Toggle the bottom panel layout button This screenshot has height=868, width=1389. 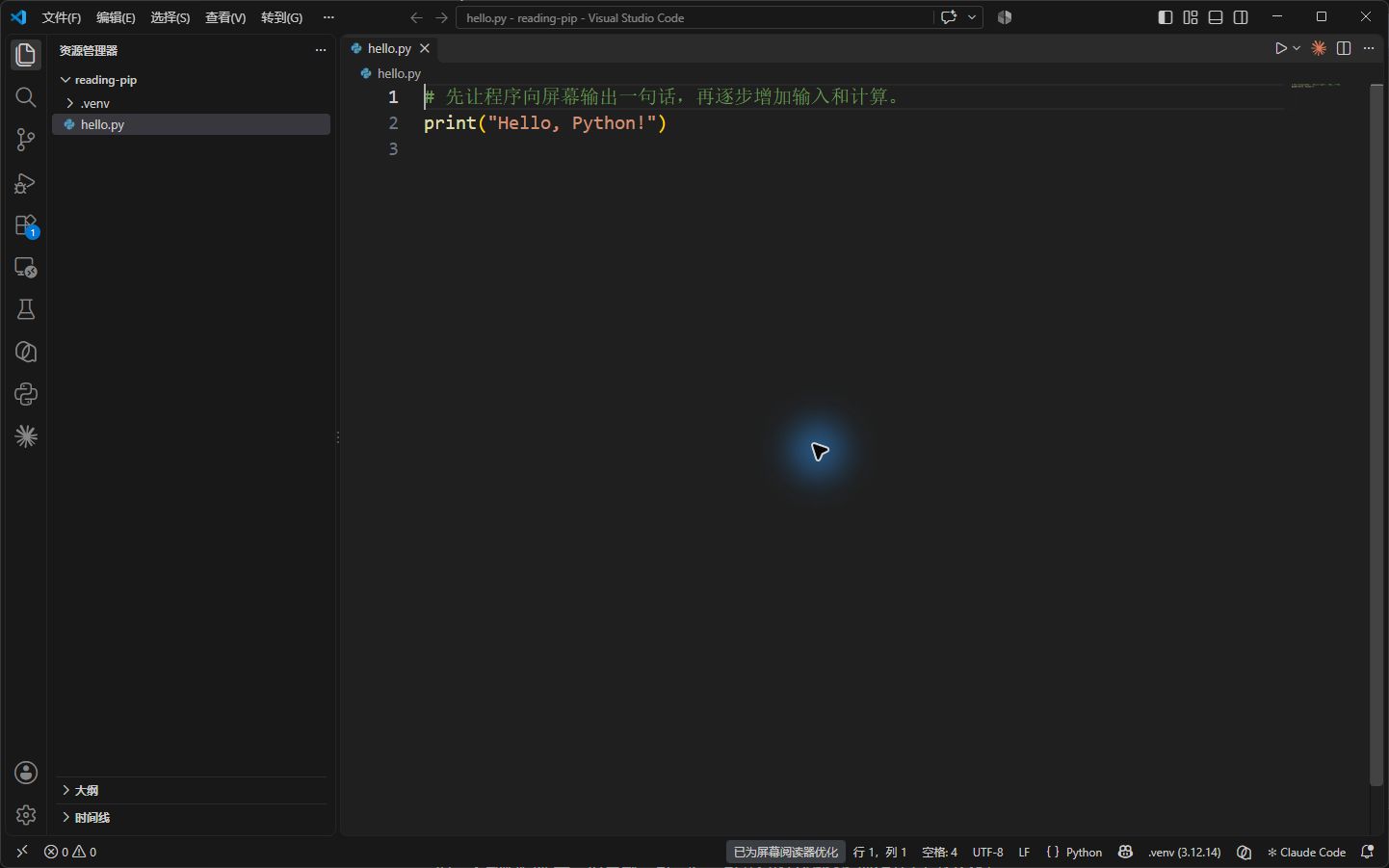1216,17
